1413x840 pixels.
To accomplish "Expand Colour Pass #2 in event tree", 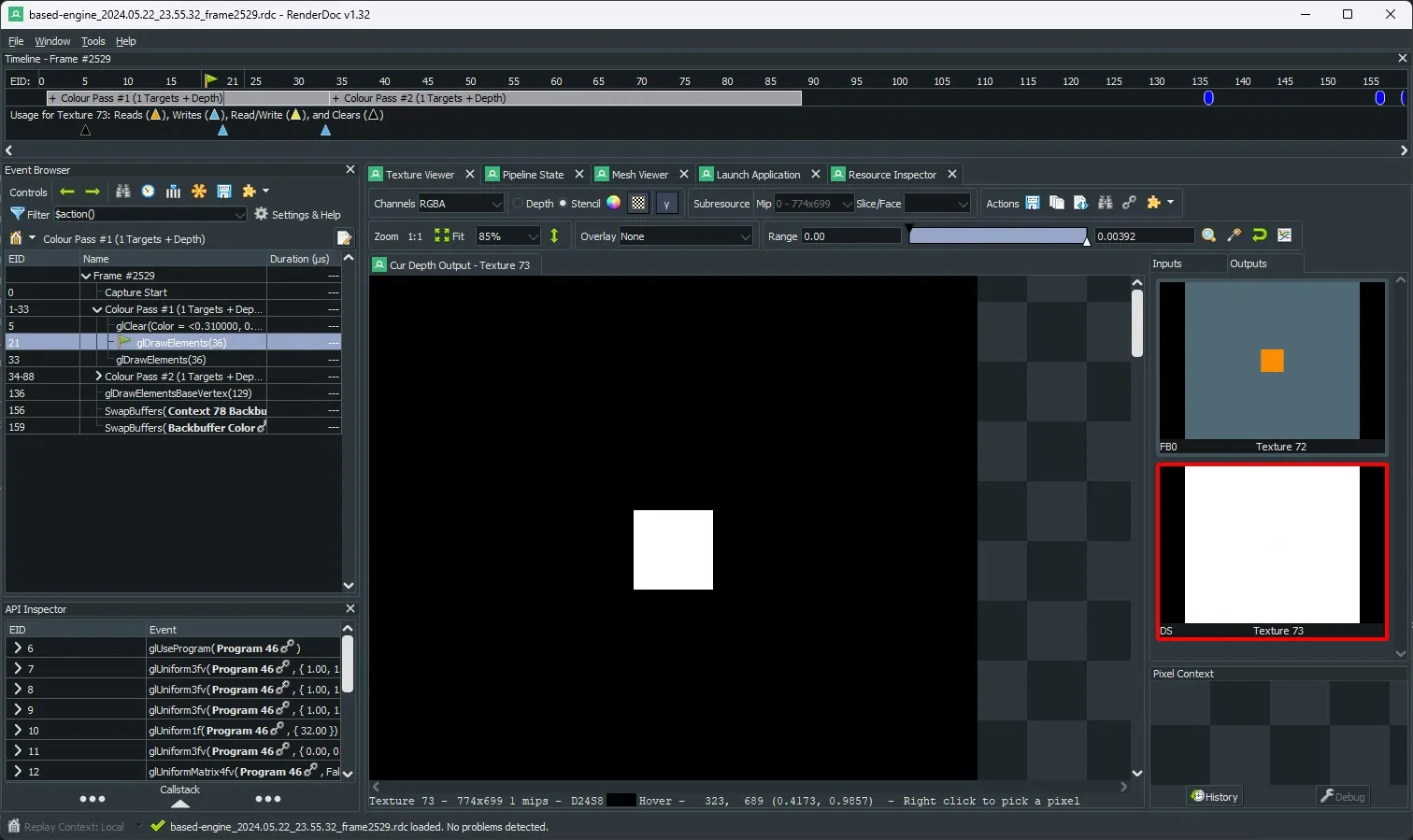I will 98,377.
